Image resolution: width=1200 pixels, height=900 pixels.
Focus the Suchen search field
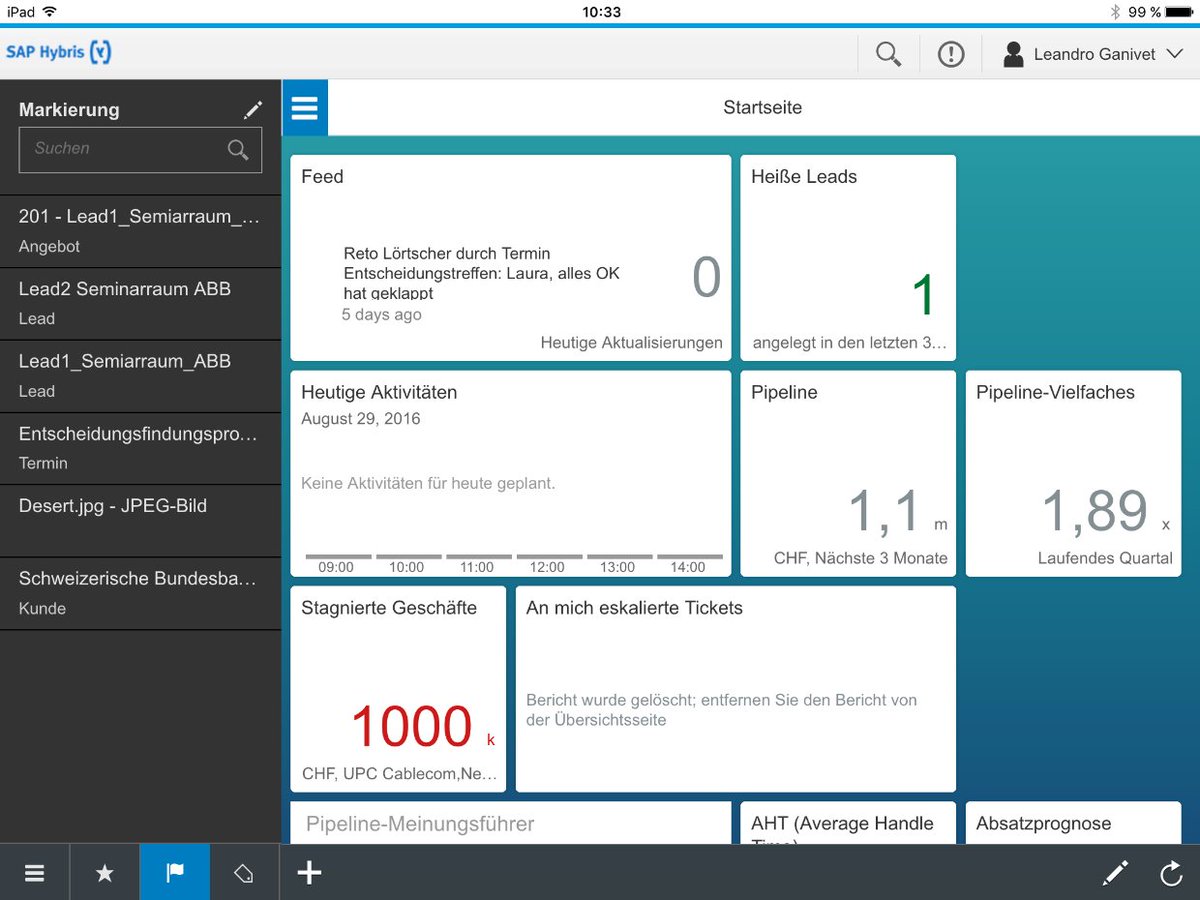point(140,149)
